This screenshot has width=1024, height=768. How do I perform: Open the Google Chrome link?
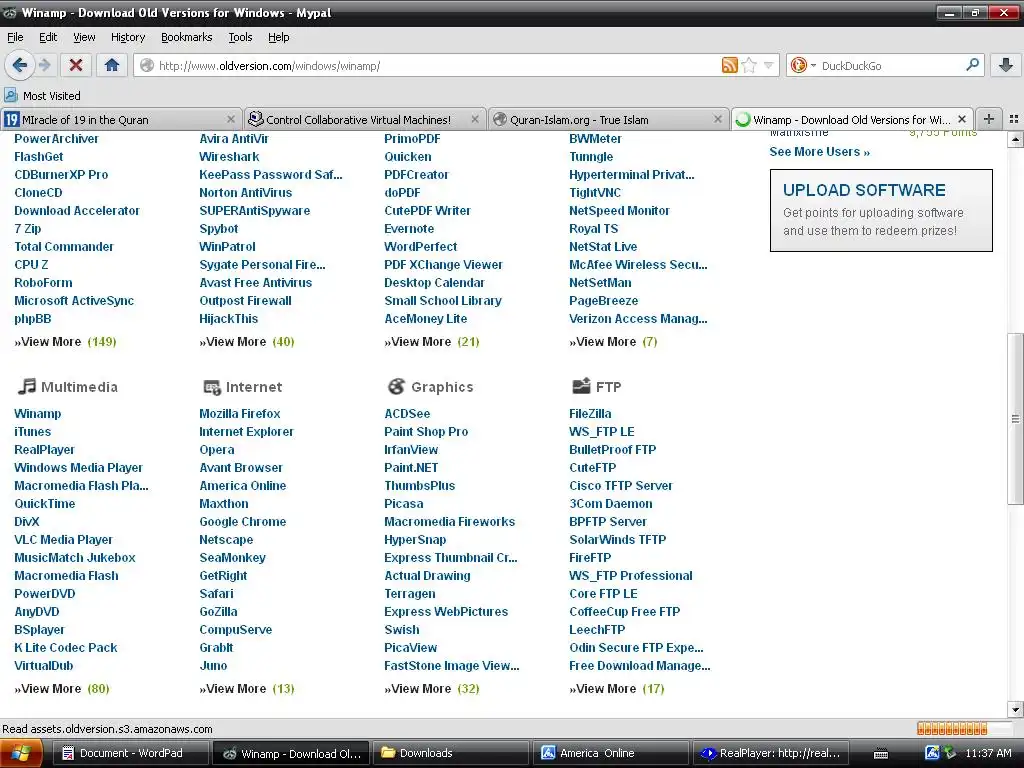pyautogui.click(x=242, y=521)
